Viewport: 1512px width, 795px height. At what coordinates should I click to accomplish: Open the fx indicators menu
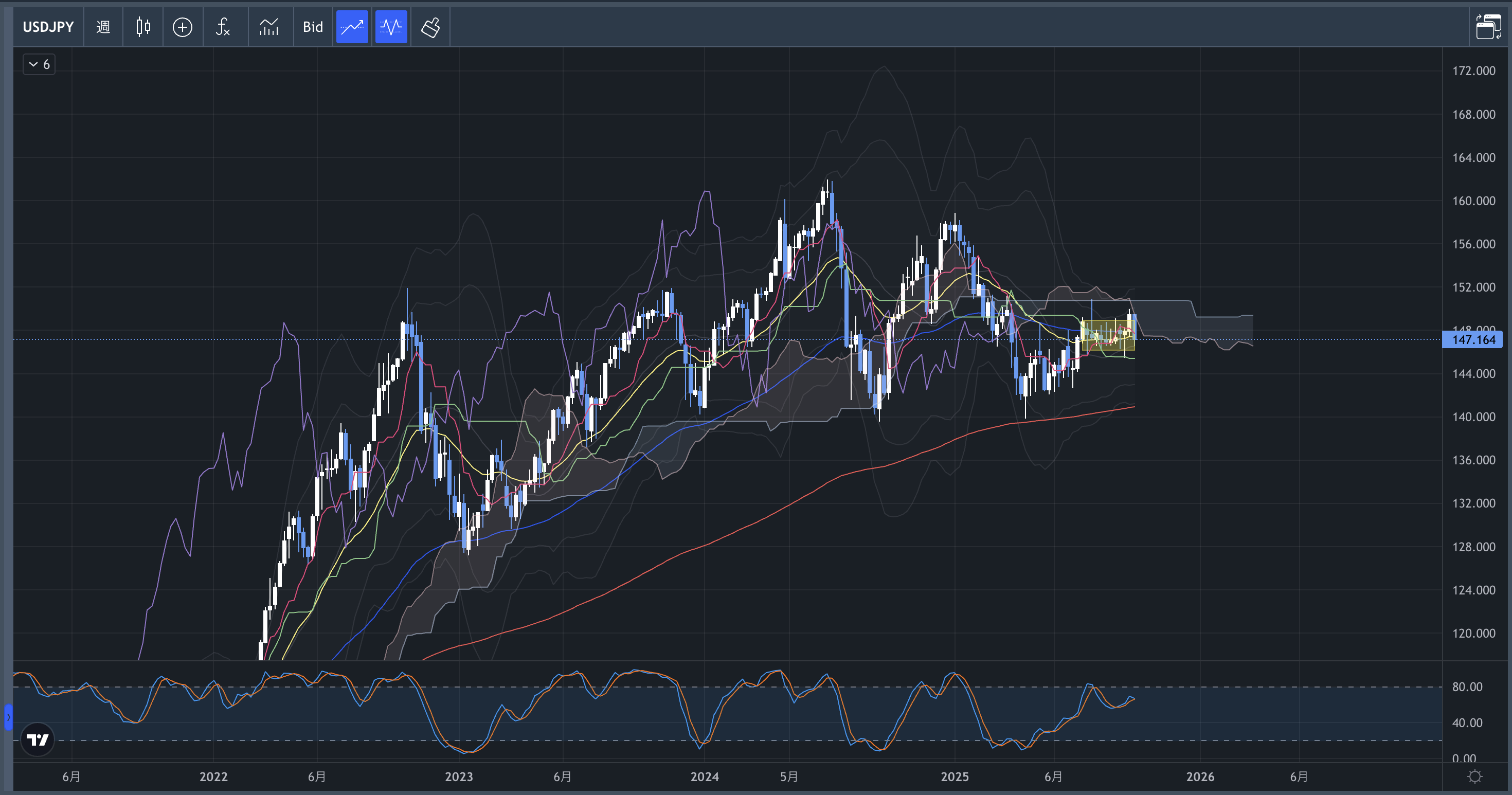point(223,27)
